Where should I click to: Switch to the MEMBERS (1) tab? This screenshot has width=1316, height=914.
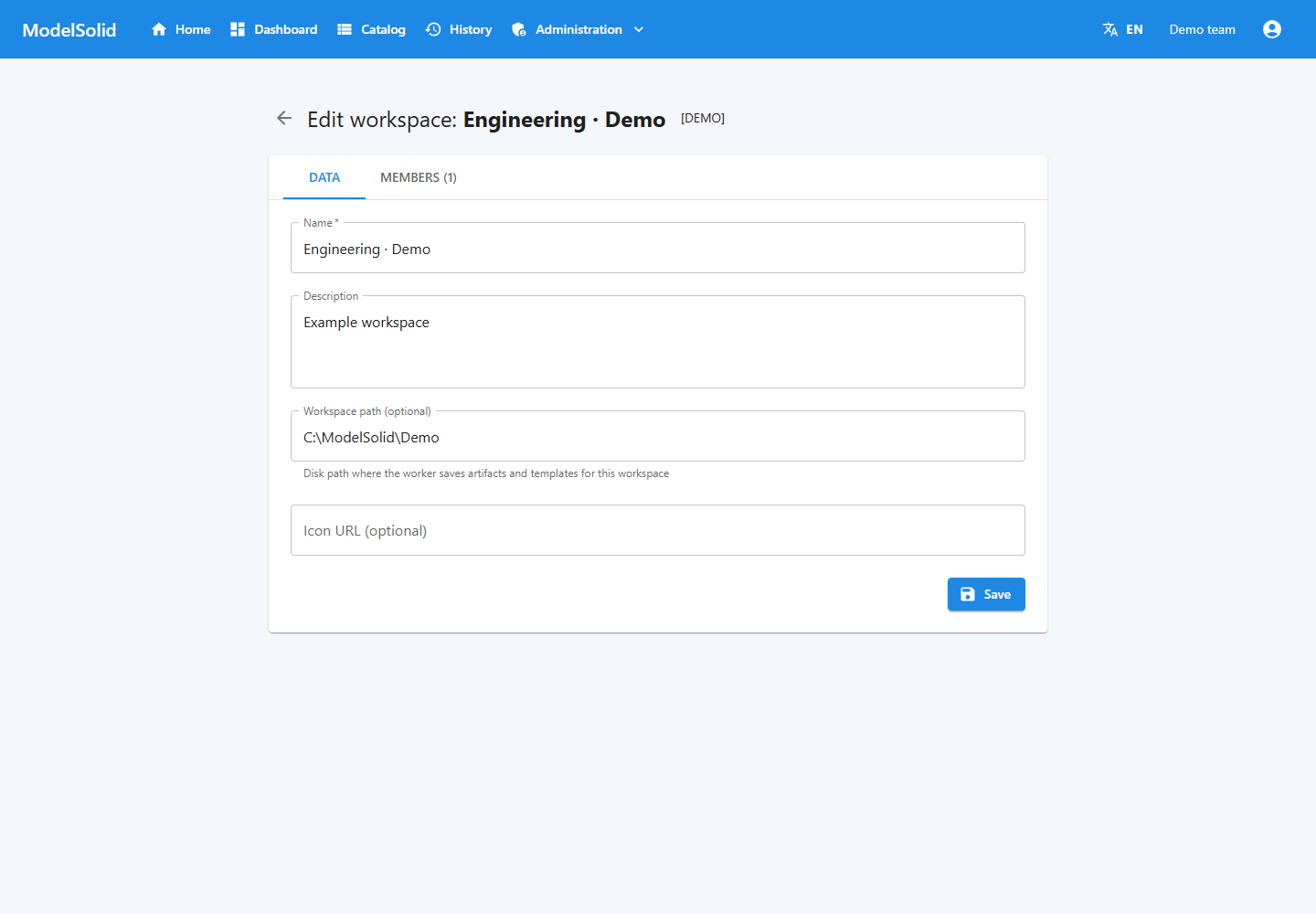coord(419,177)
